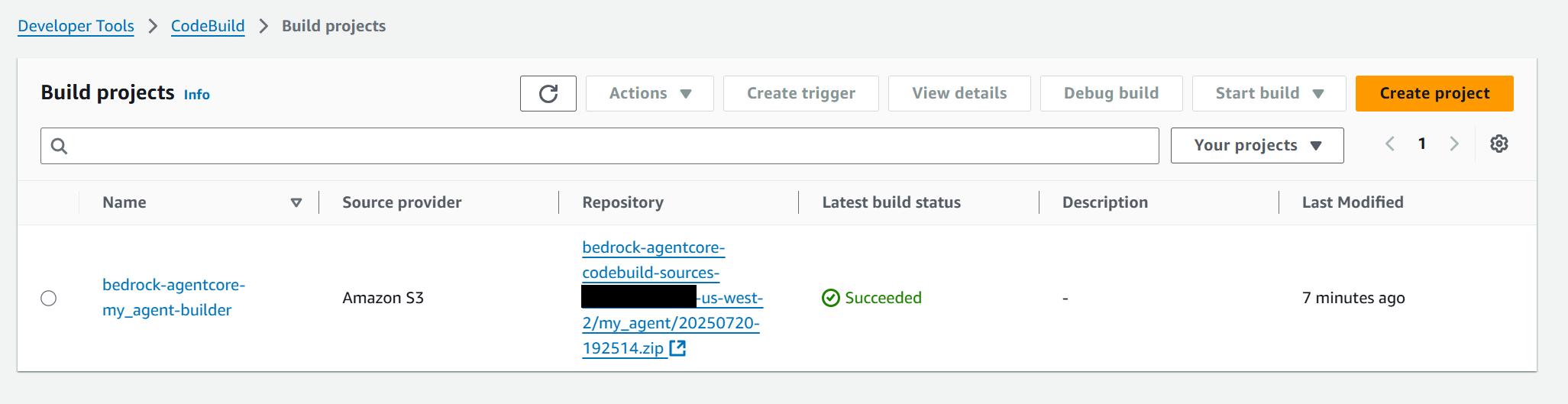Open the Your projects filter dropdown
This screenshot has width=1568, height=404.
1256,145
